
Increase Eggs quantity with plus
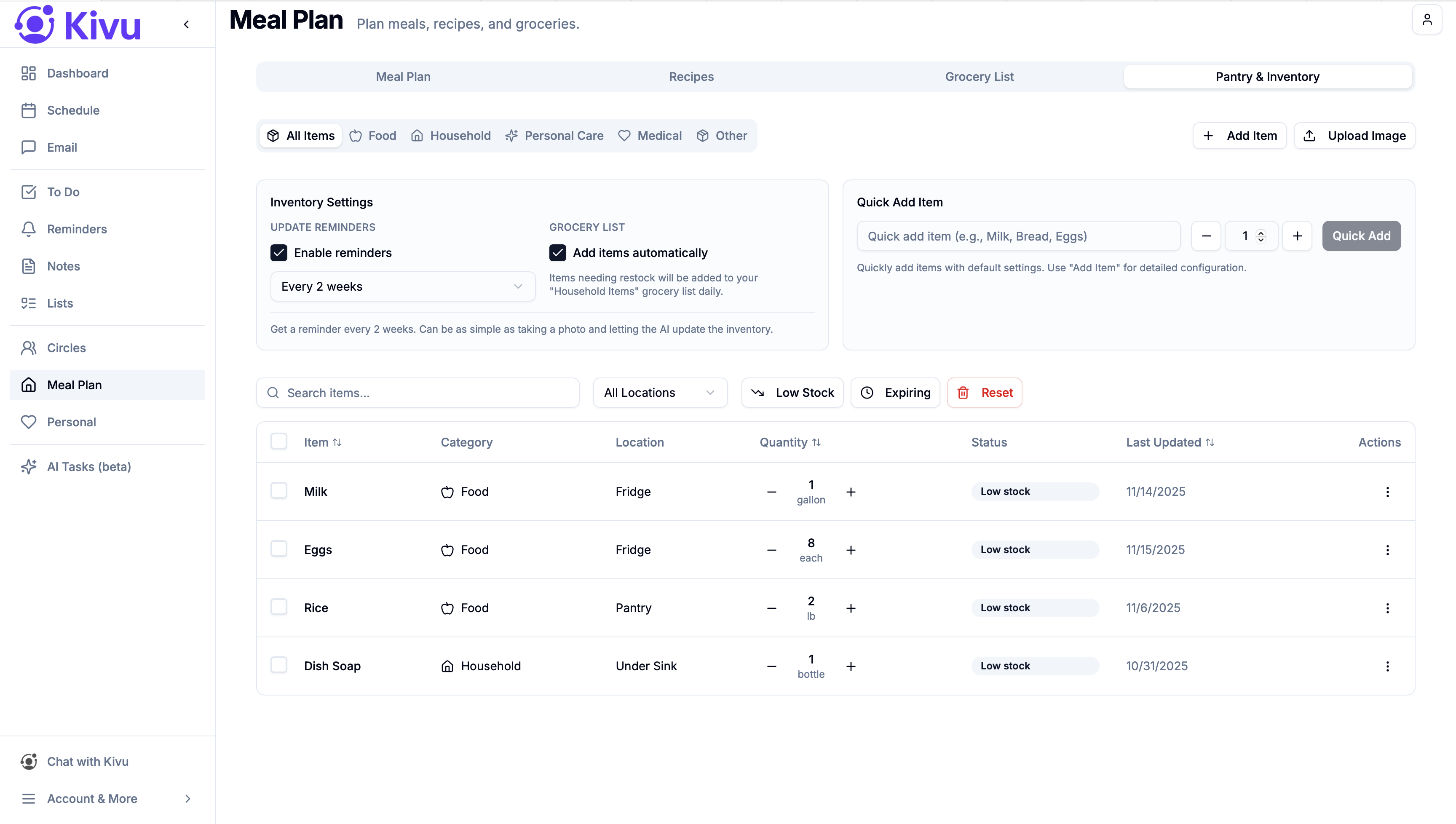click(x=851, y=550)
